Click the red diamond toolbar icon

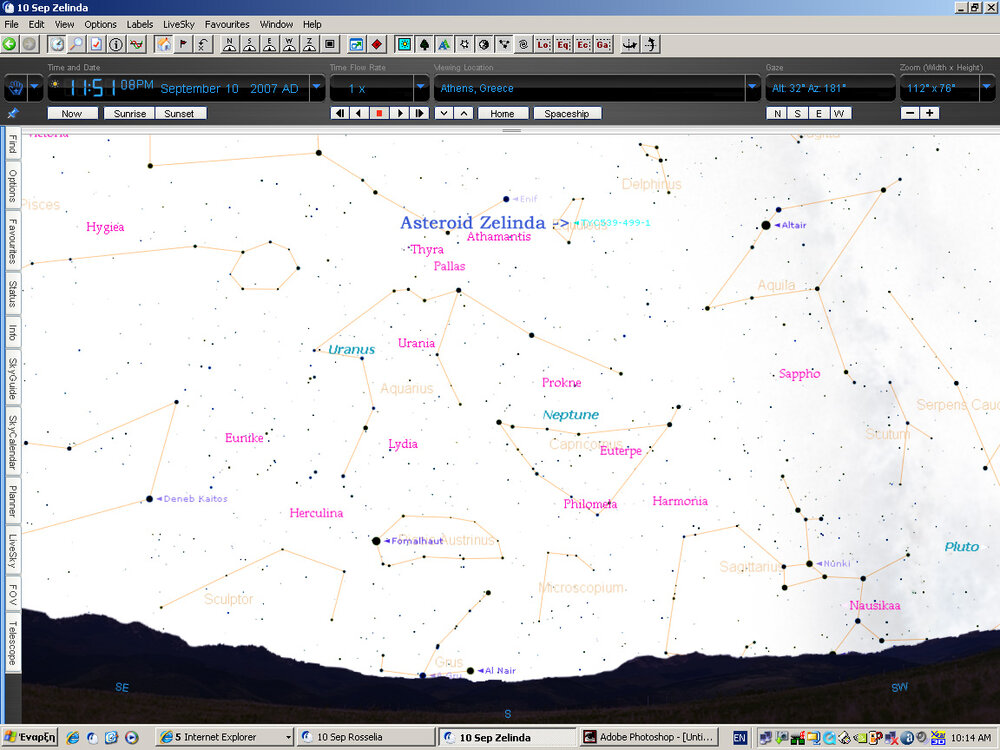tap(377, 44)
